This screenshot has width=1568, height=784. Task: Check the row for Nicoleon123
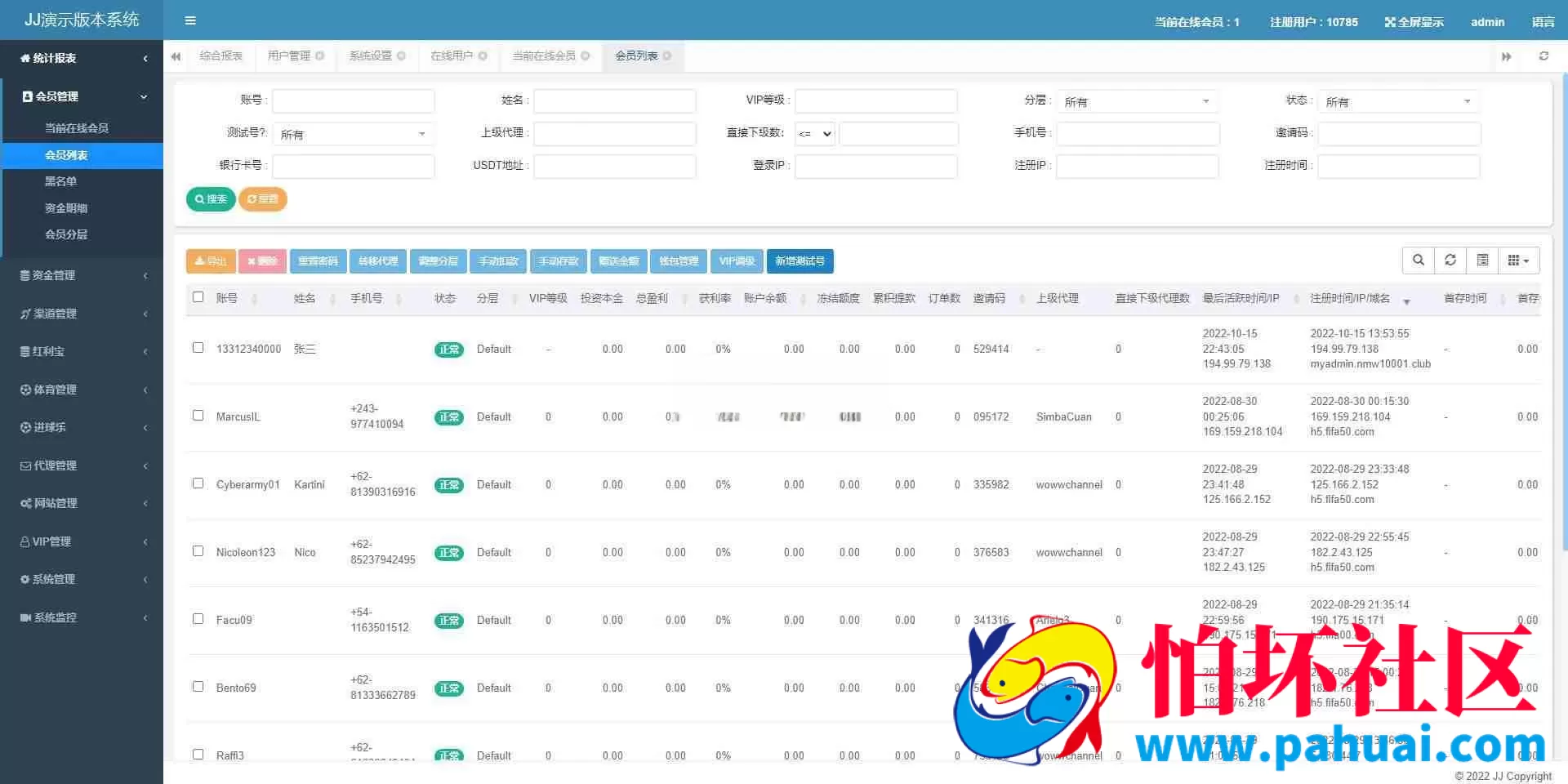[198, 551]
